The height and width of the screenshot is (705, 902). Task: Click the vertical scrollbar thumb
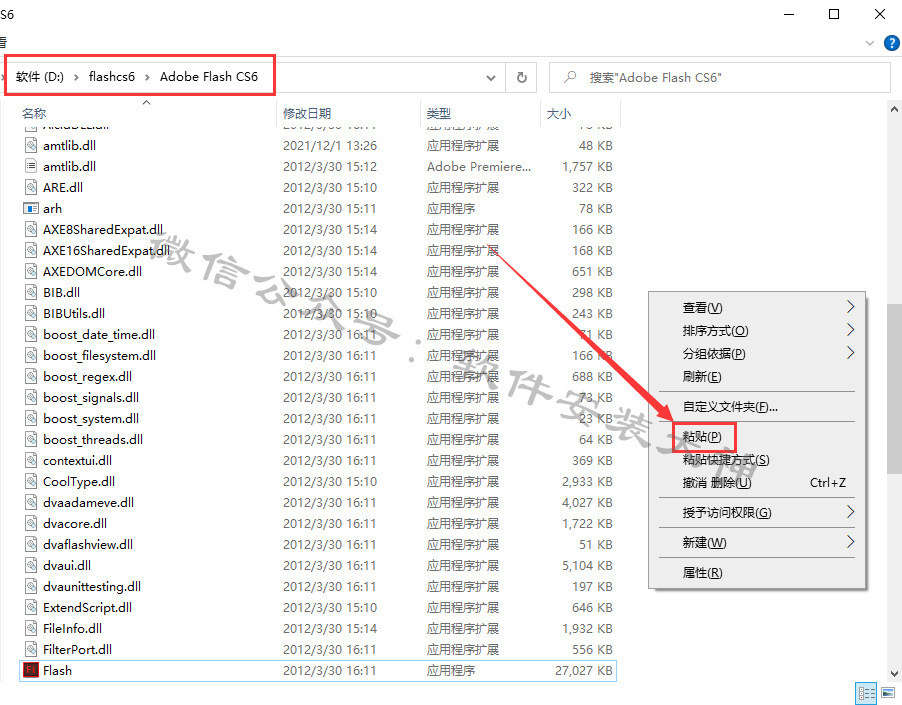tap(895, 389)
